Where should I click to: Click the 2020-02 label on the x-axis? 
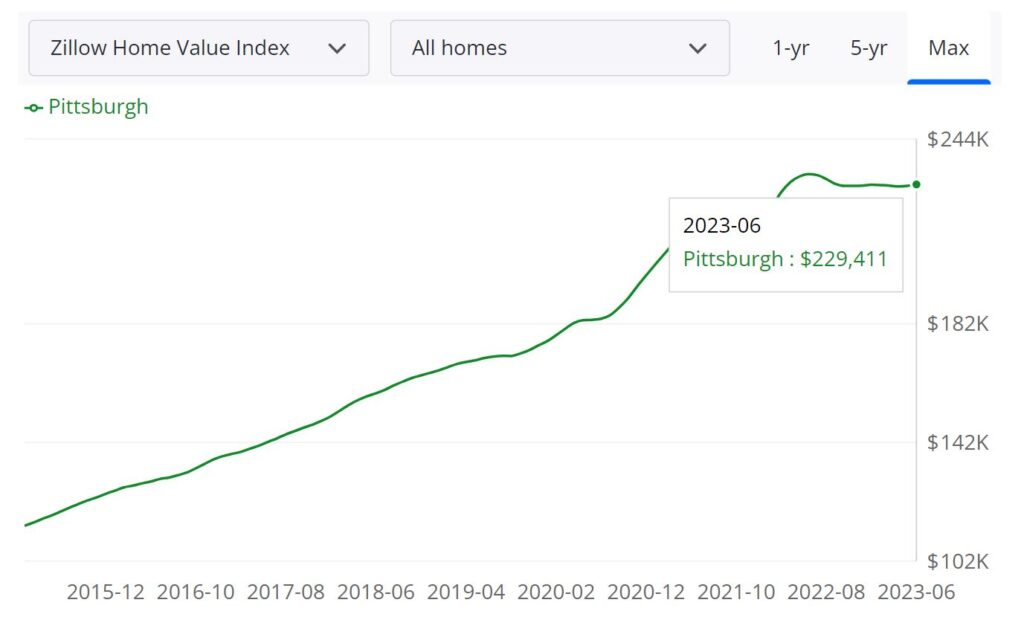point(556,592)
